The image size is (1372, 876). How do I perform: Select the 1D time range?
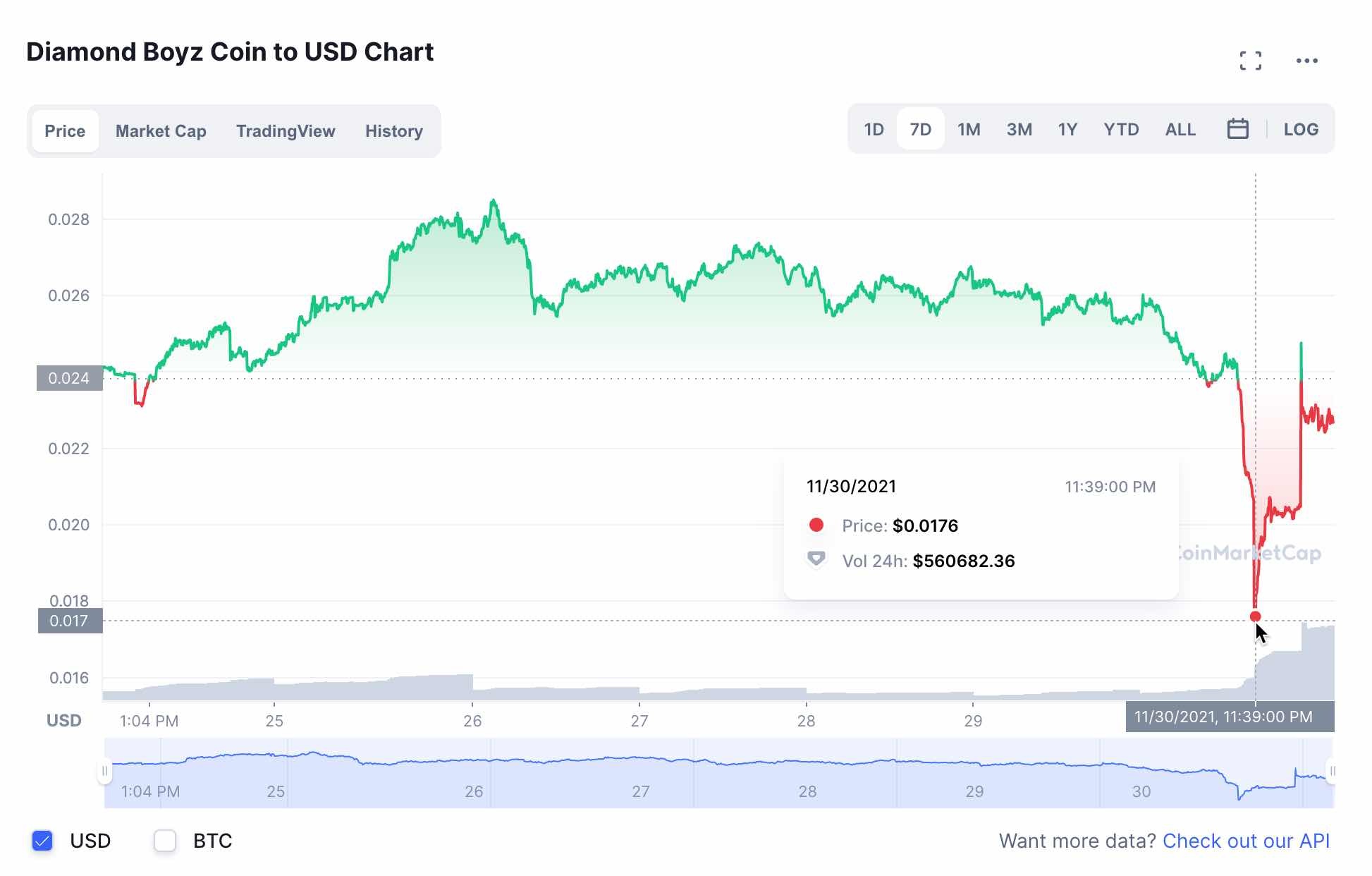point(874,130)
